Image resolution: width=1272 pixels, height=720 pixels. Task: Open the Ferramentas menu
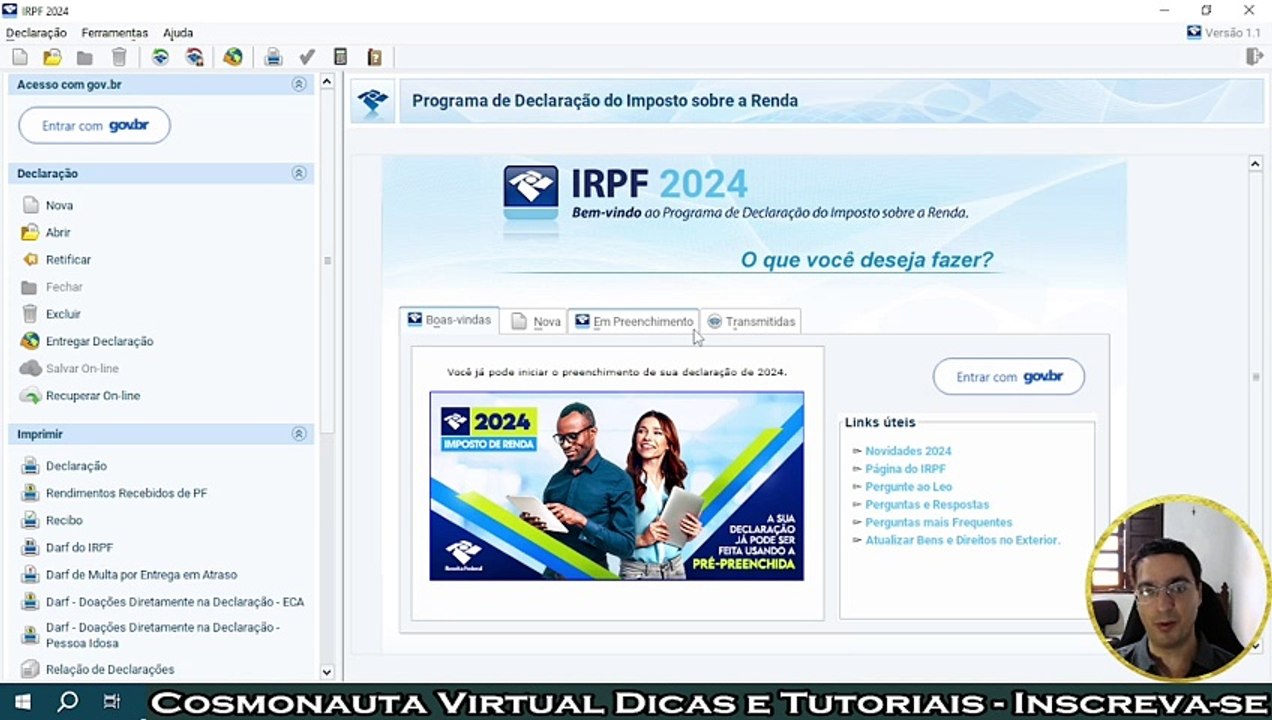(115, 33)
